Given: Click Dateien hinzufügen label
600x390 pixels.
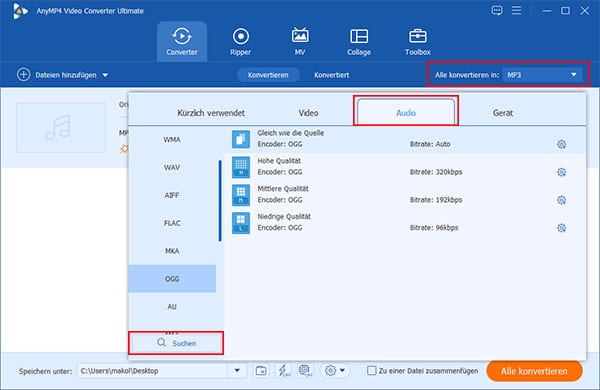Looking at the screenshot, I should pyautogui.click(x=66, y=75).
